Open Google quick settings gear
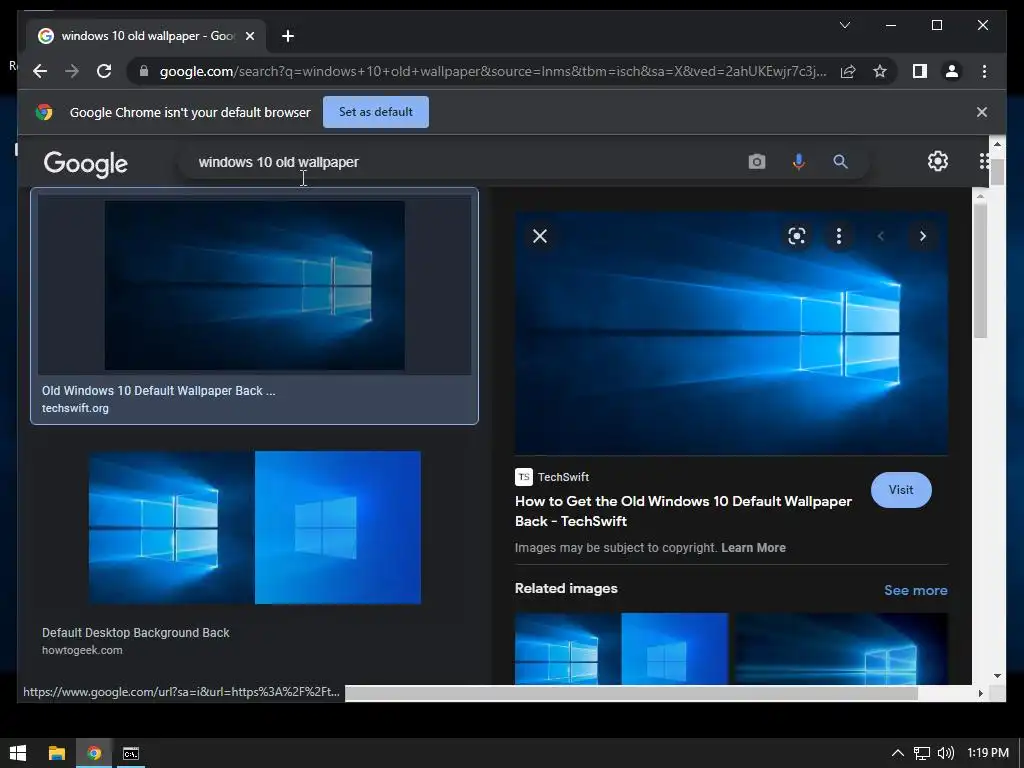 tap(938, 161)
